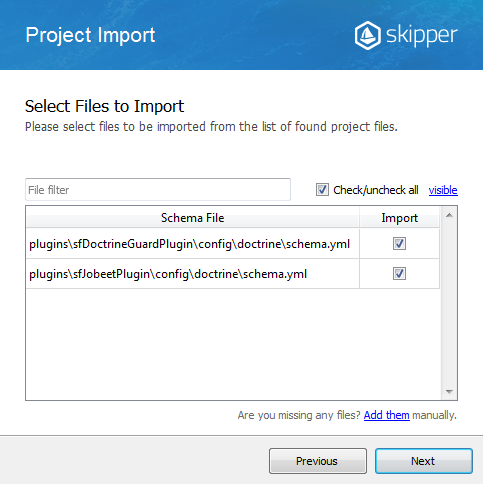Click the Skipper sailboat logo icon
The image size is (483, 484).
coord(367,35)
